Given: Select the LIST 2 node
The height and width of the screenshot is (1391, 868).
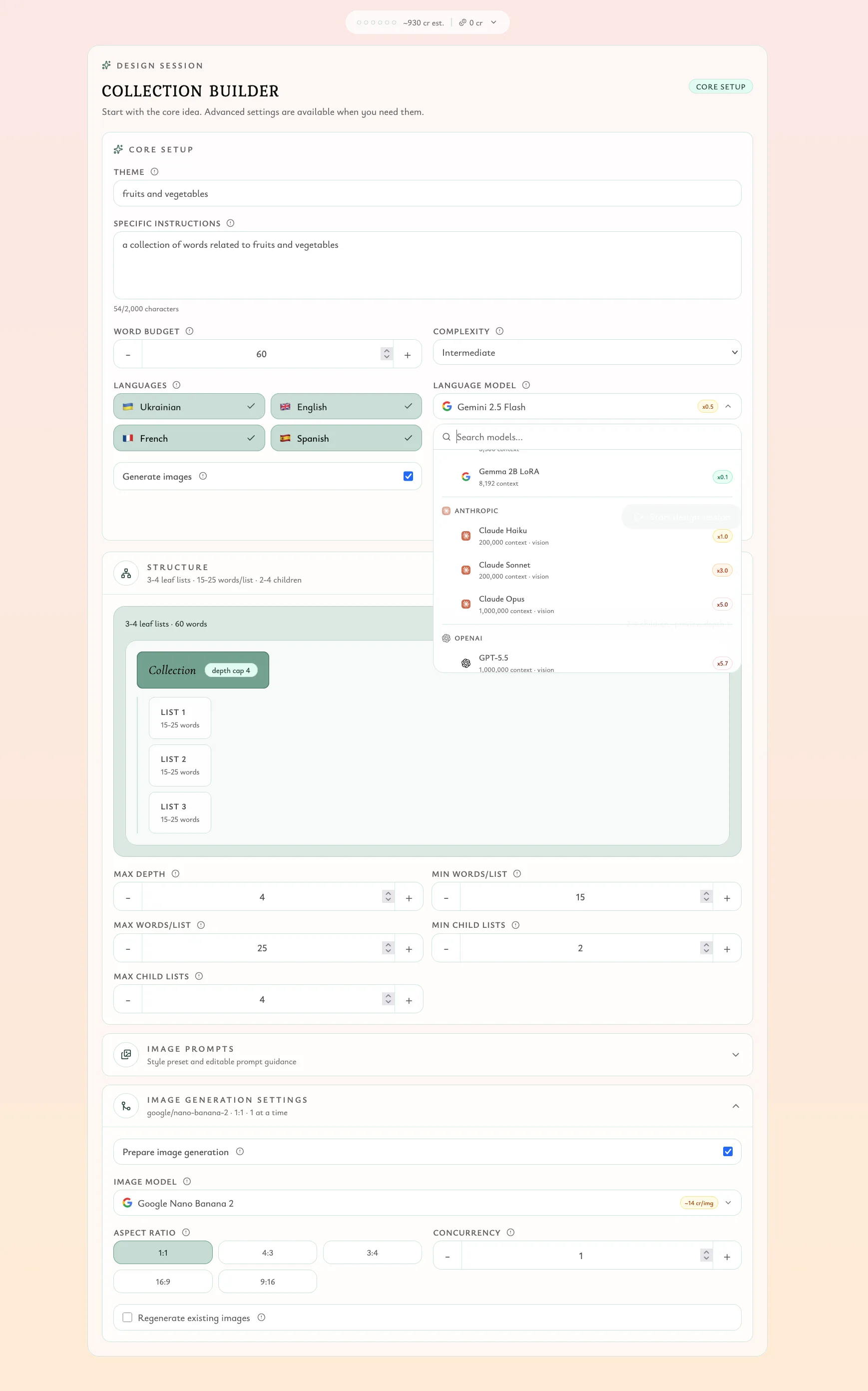Looking at the screenshot, I should tap(180, 765).
